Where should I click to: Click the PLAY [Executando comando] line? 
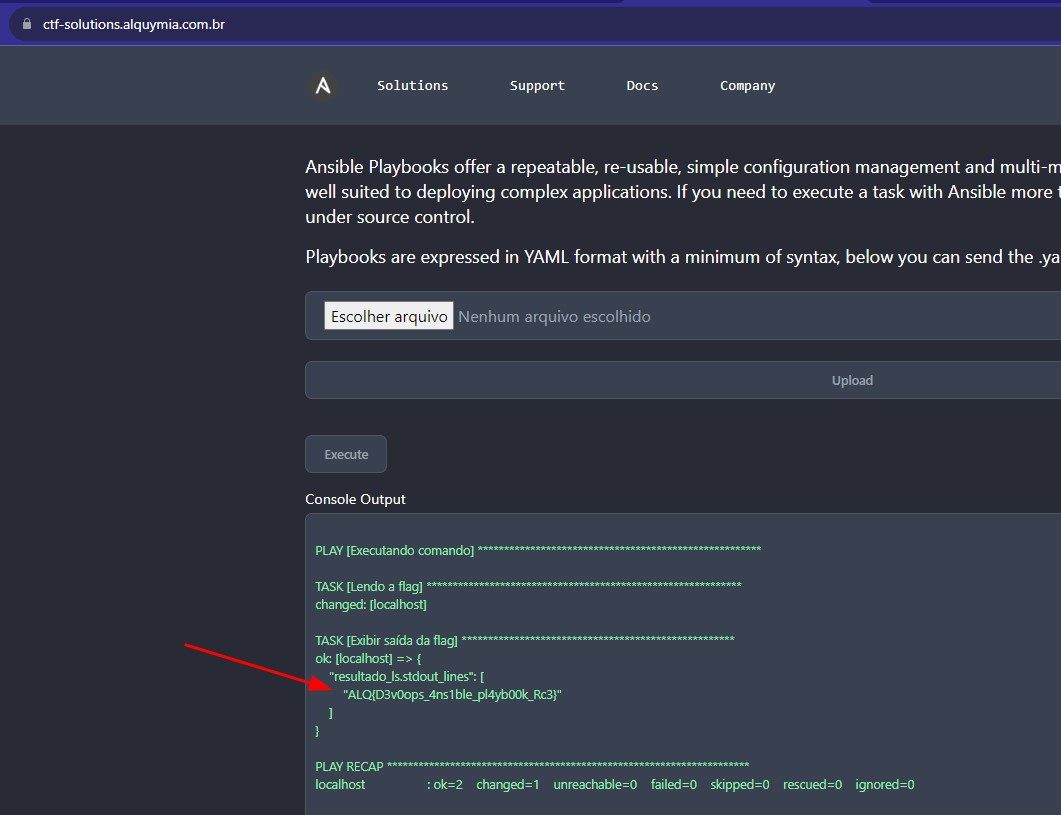pyautogui.click(x=538, y=550)
